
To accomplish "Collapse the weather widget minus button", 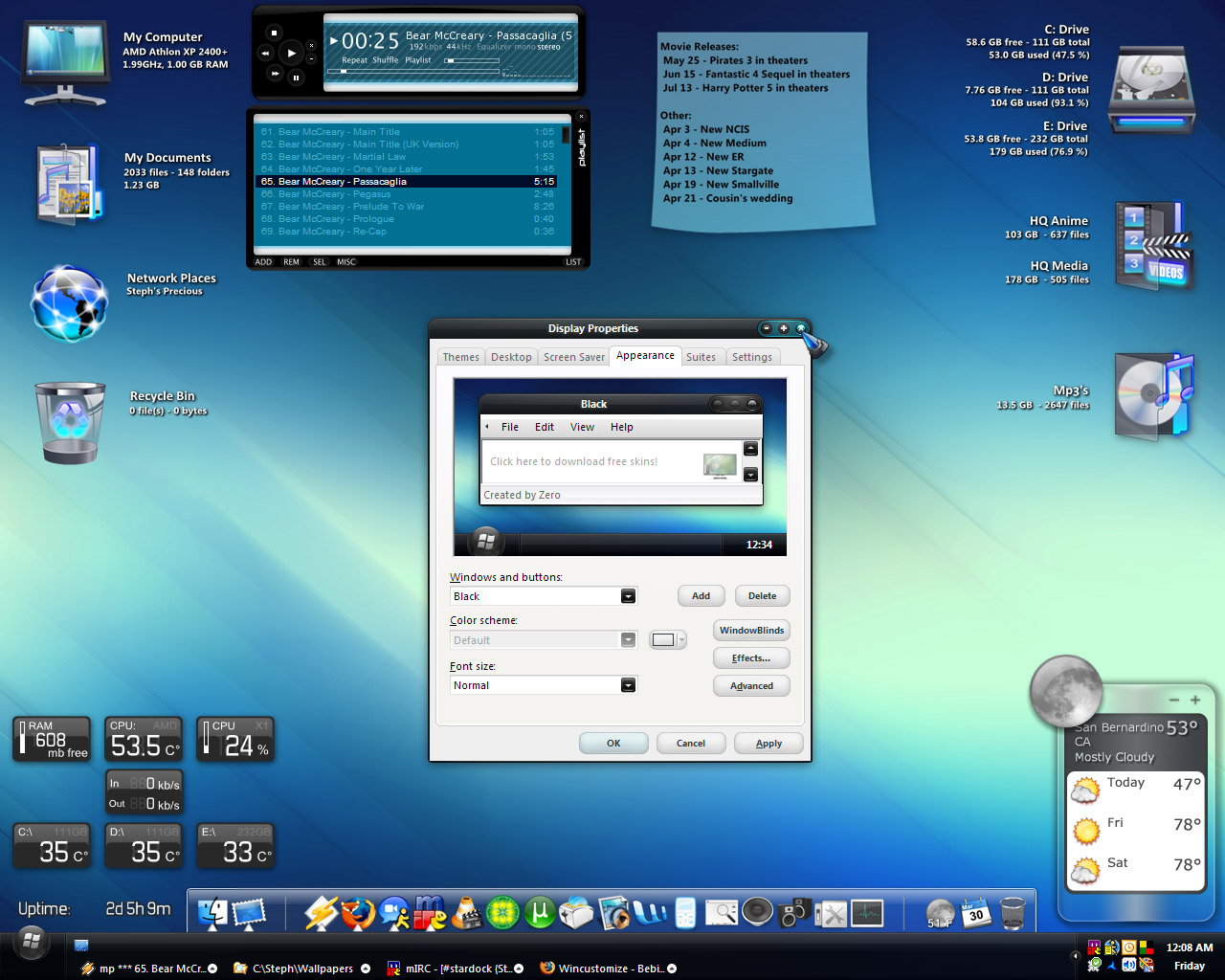I will [1174, 700].
